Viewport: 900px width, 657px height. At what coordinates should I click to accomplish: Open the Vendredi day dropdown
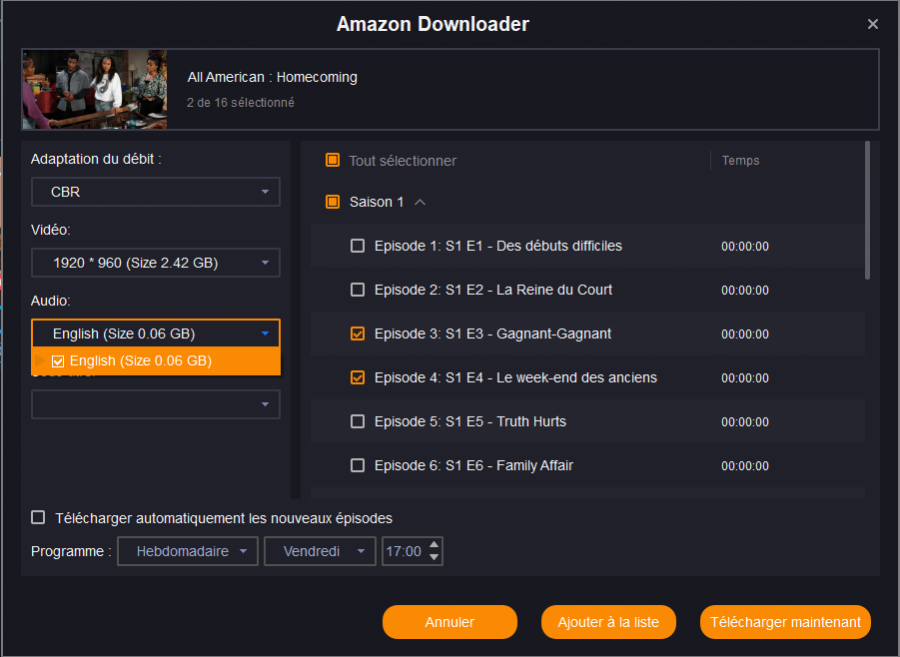[320, 551]
